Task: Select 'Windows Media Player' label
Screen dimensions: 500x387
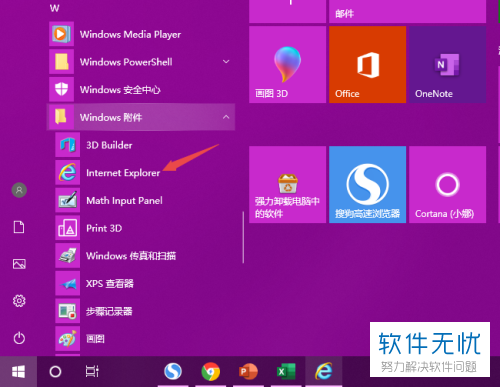Action: pyautogui.click(x=130, y=34)
